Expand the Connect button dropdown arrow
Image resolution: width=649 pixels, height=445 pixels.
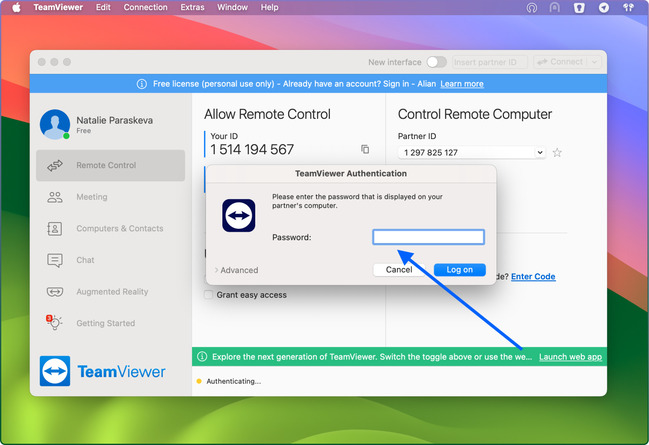tap(594, 62)
